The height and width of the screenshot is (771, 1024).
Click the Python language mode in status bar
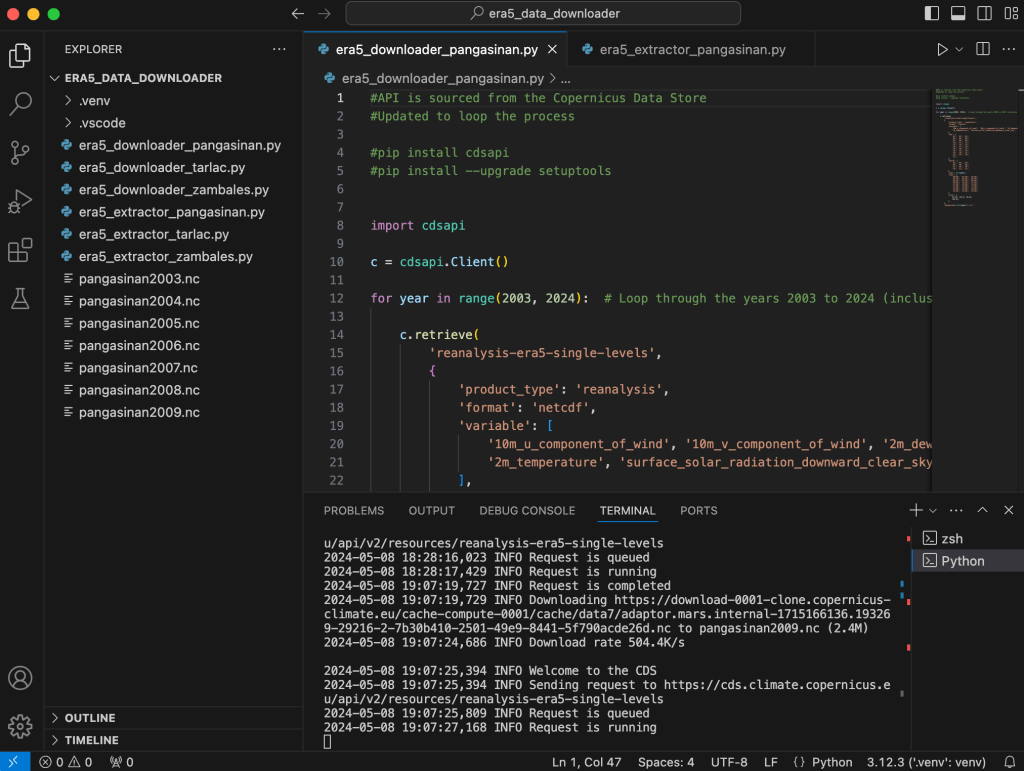pyautogui.click(x=831, y=762)
